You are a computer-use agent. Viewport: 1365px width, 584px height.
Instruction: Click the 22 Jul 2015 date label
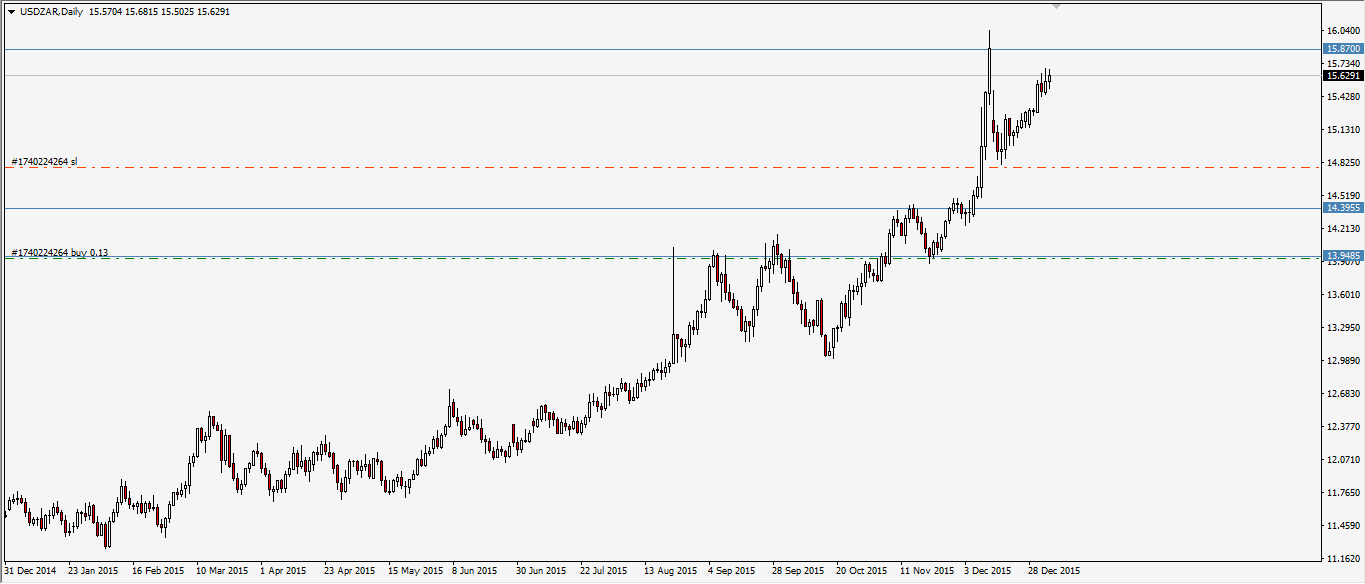[603, 571]
